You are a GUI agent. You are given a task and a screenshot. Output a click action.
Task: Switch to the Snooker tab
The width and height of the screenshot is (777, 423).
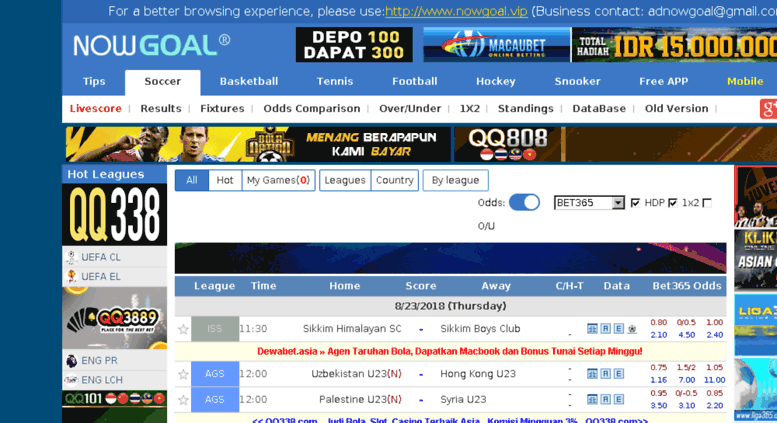577,82
